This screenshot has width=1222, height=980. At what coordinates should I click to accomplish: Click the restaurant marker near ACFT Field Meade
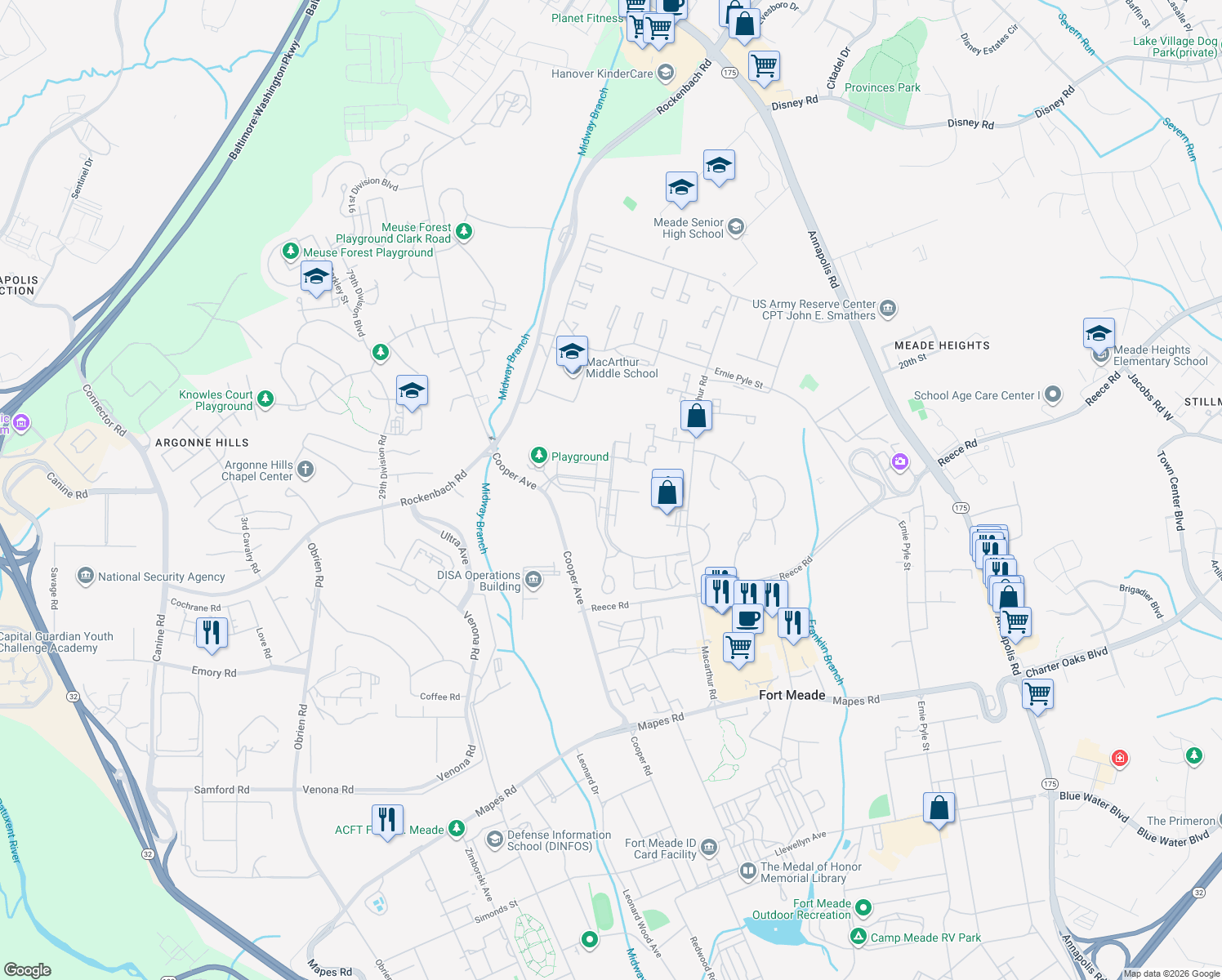coord(387,819)
